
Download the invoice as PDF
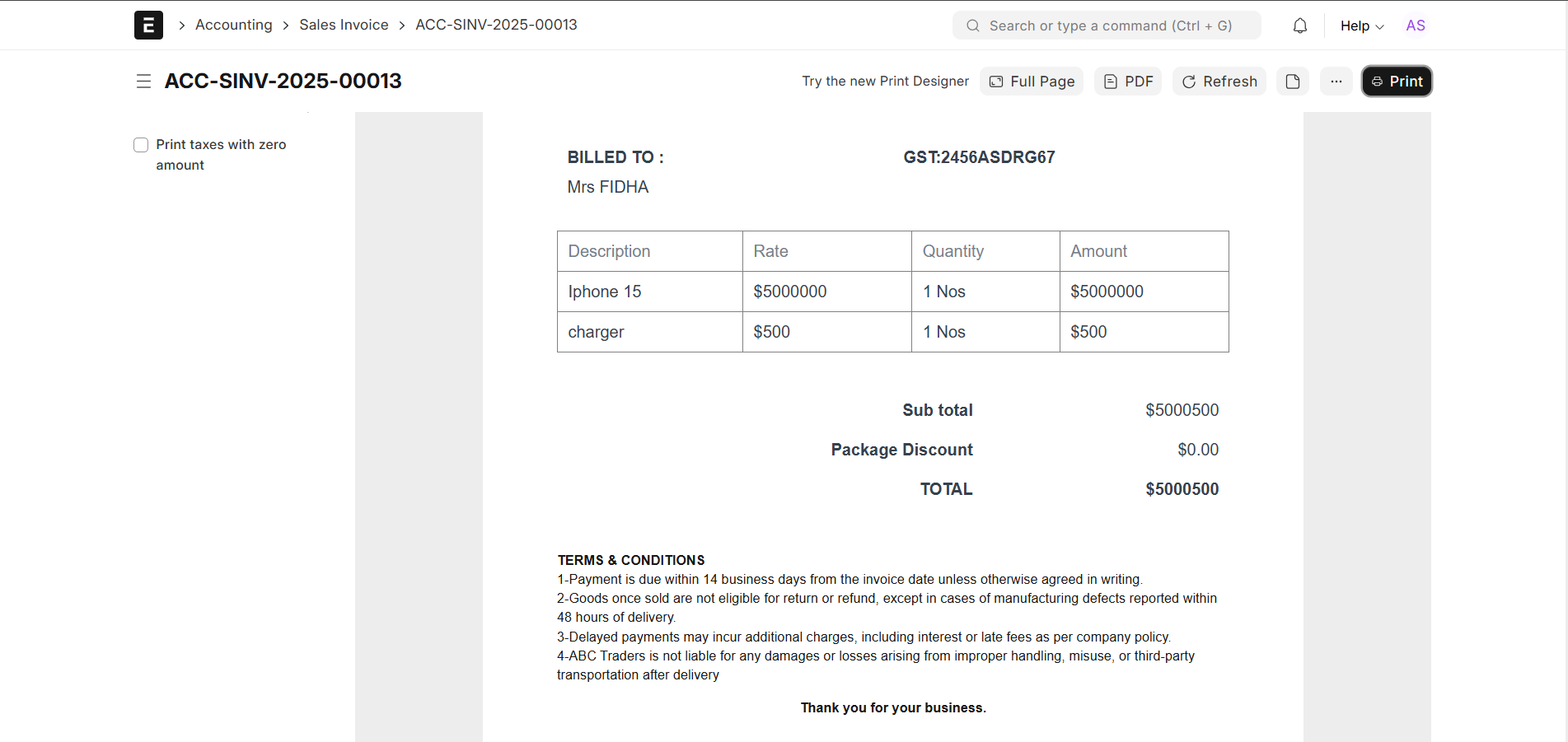pyautogui.click(x=1128, y=82)
